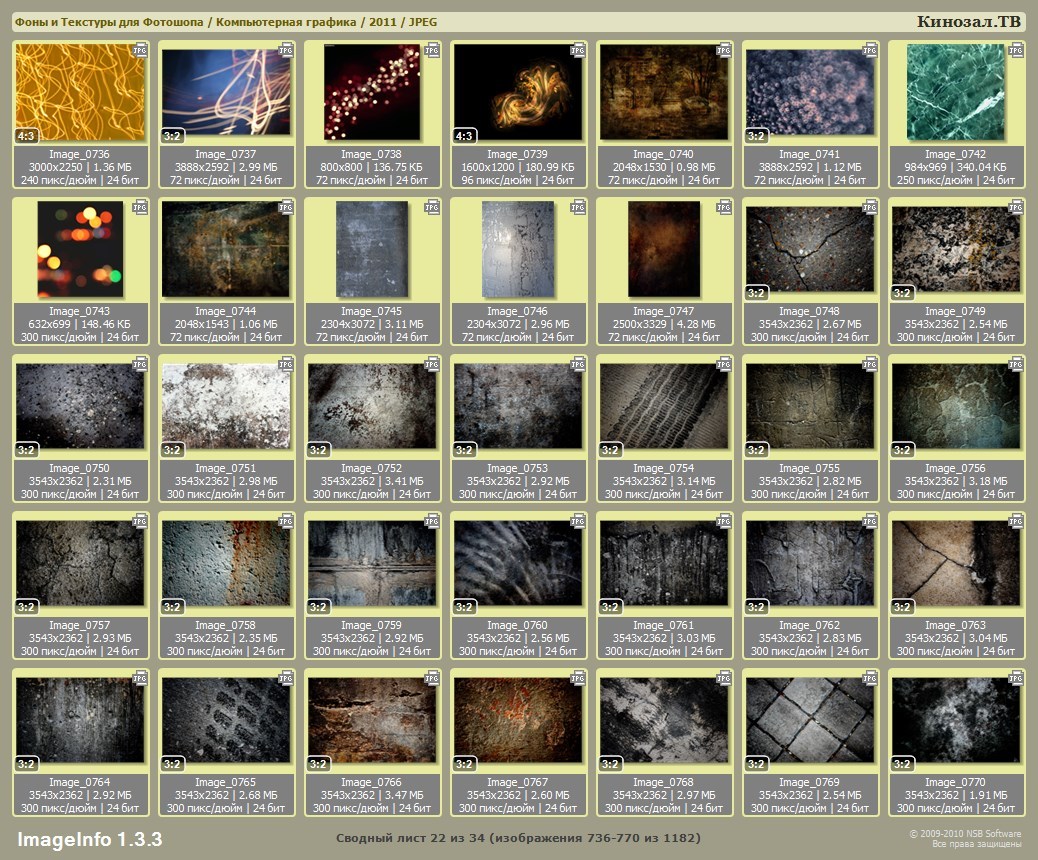Click the Сводный лист 22 из 34 footer text
The image size is (1038, 860).
click(518, 838)
